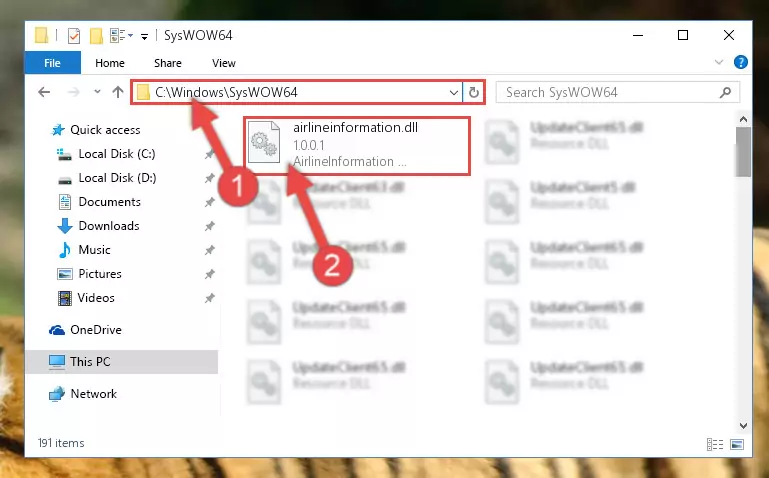Click the C:\Windows\SysWOW64 address bar
Image resolution: width=769 pixels, height=478 pixels.
pyautogui.click(x=297, y=92)
